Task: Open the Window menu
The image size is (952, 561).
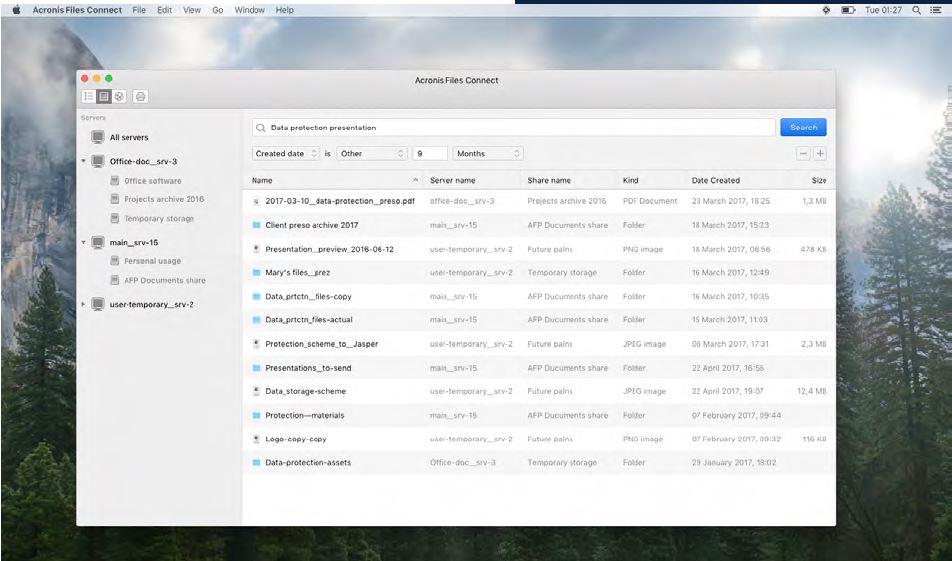Action: click(250, 10)
